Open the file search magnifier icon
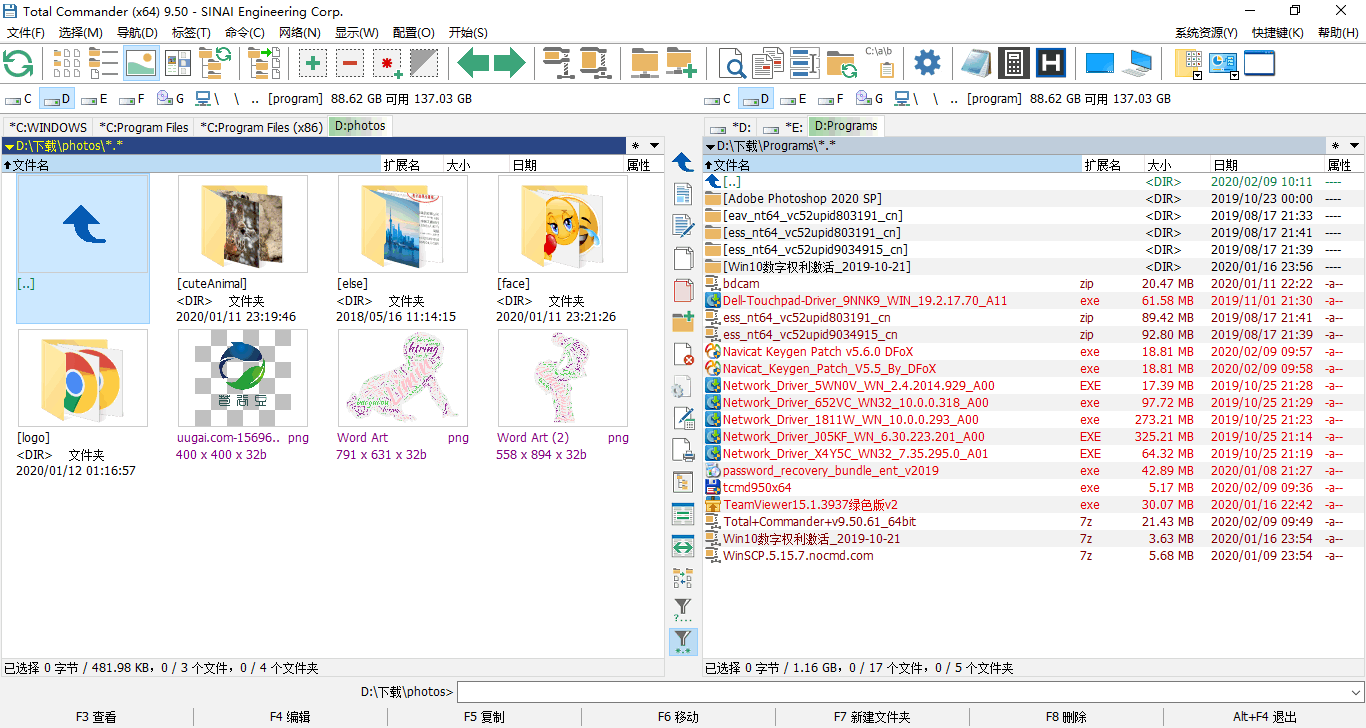 pos(733,63)
